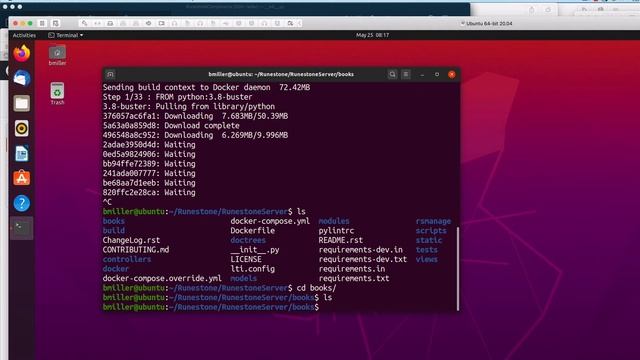
Task: Click the 'tests' directory name
Action: pos(427,250)
